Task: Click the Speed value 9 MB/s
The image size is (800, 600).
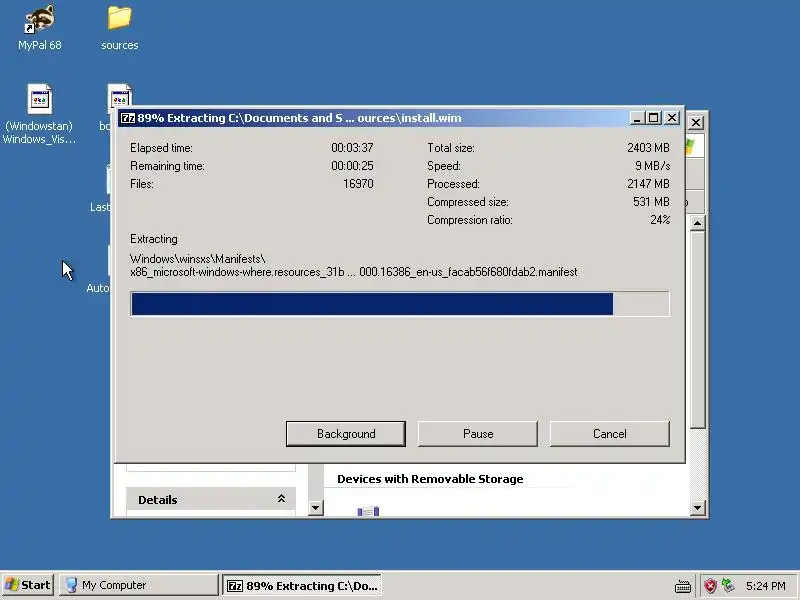Action: 652,166
